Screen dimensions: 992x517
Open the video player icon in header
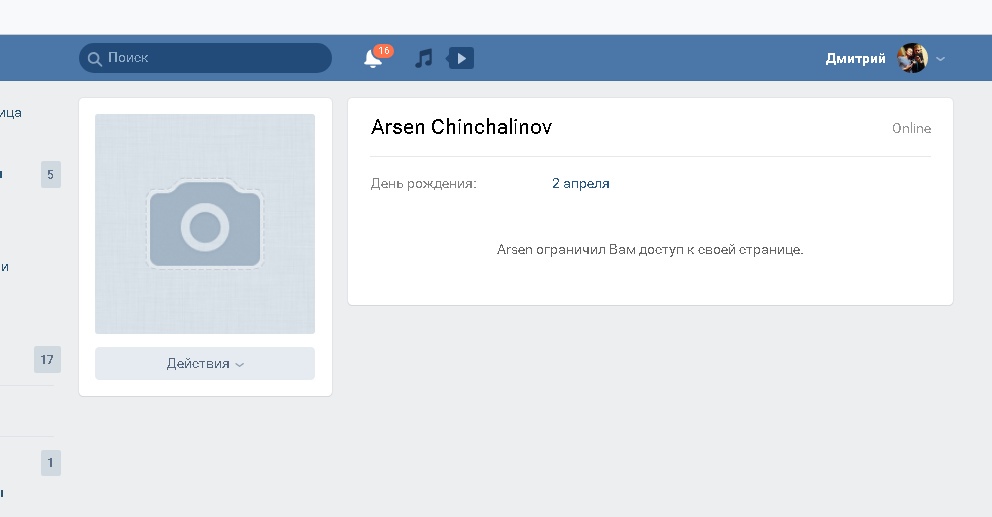point(460,58)
